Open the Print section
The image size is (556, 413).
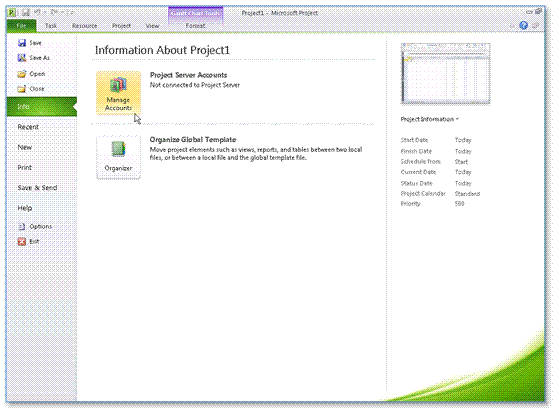pos(24,167)
